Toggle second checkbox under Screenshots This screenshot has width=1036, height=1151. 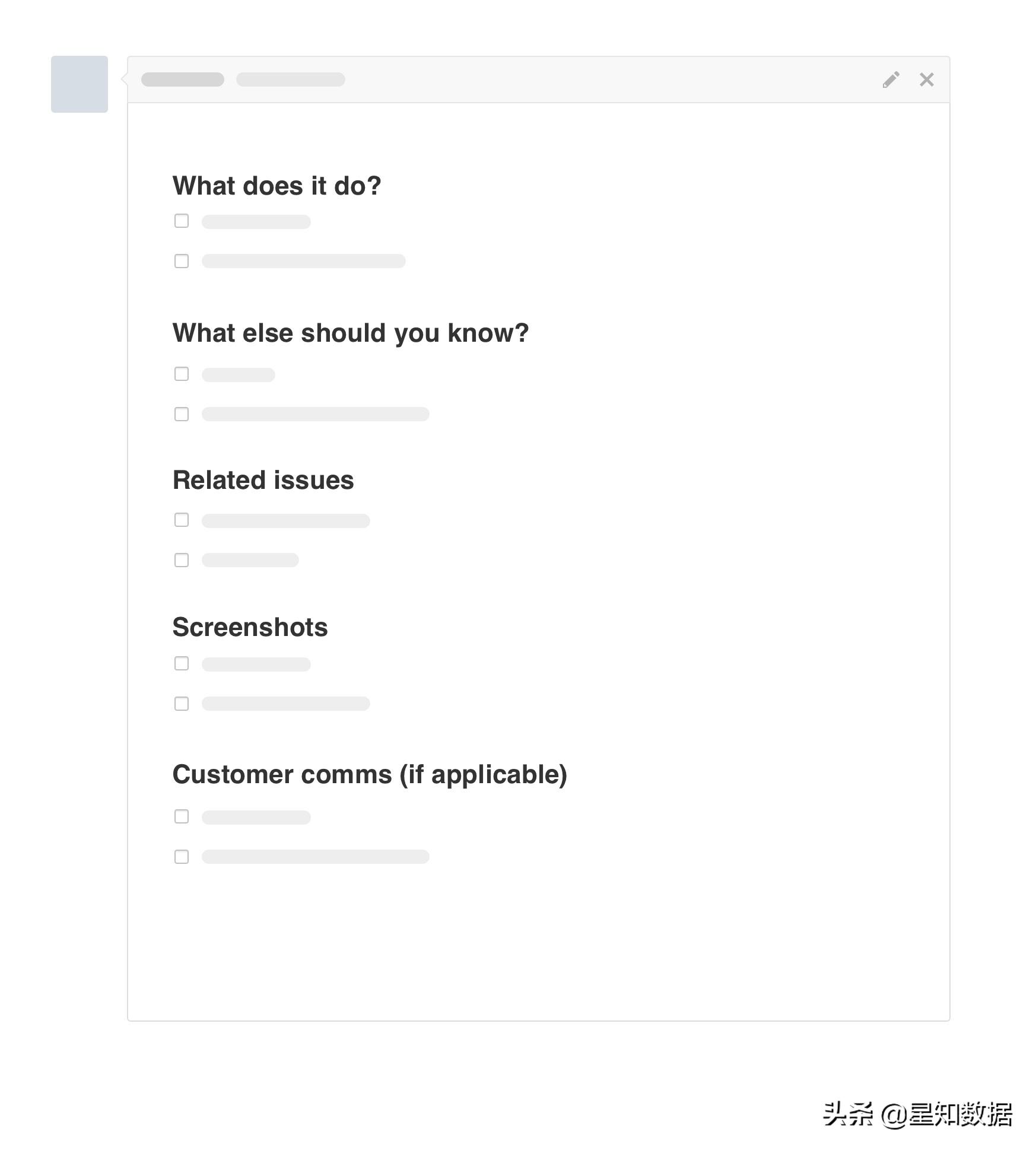182,704
